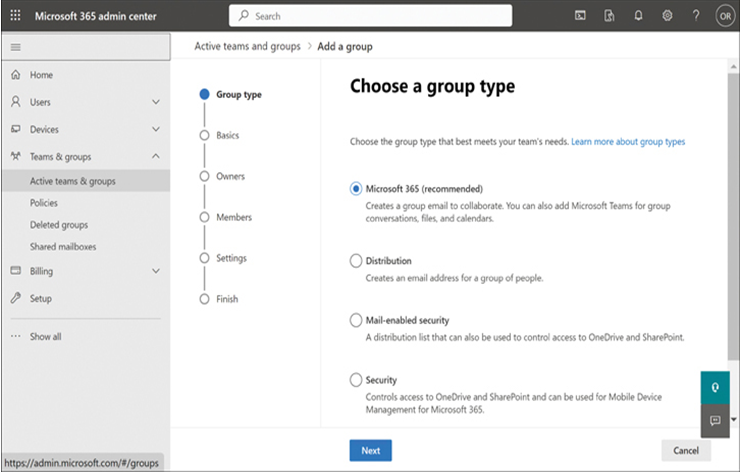Viewport: 741px width, 473px height.
Task: Click the 'Choose a group type' heading
Action: click(x=432, y=86)
